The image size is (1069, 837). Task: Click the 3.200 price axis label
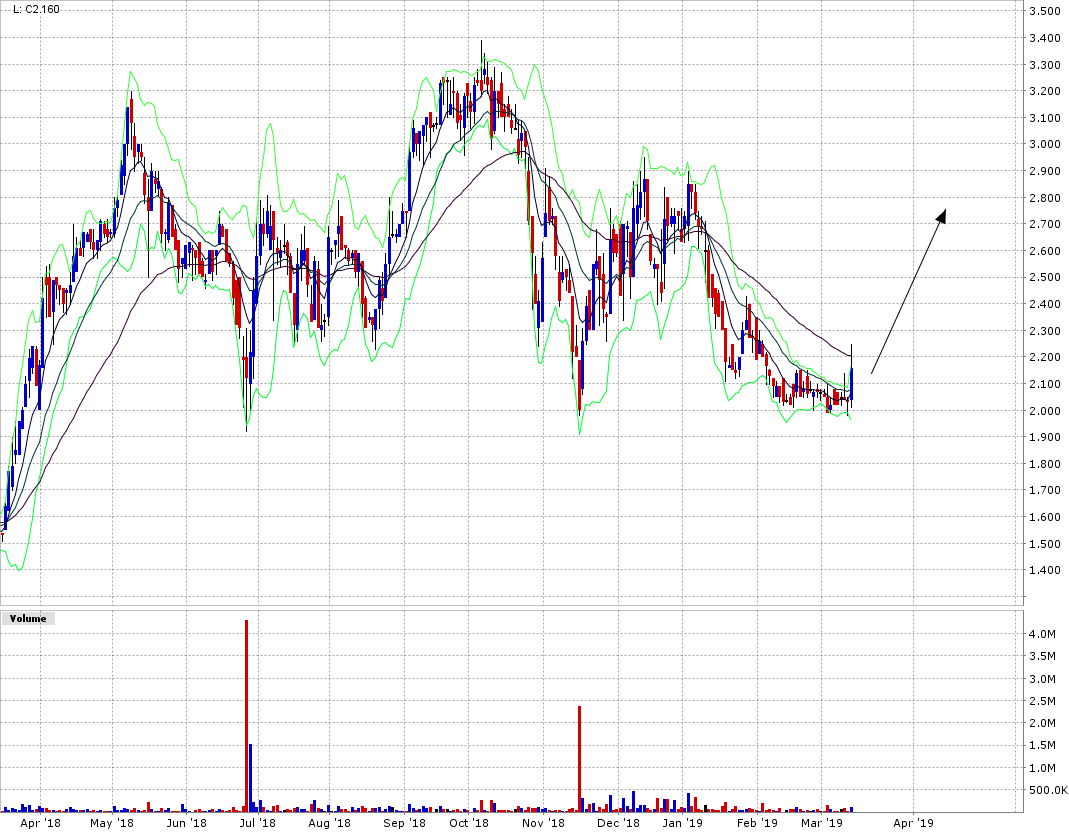1045,91
